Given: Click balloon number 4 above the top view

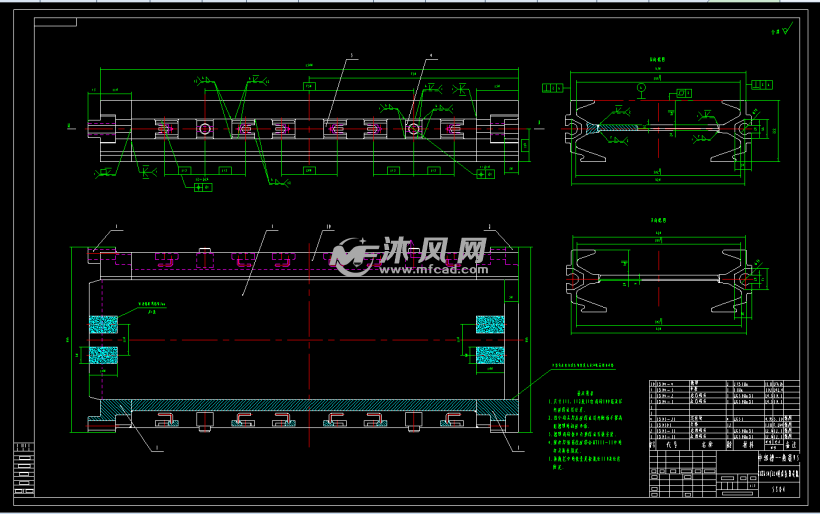Looking at the screenshot, I should (x=431, y=56).
